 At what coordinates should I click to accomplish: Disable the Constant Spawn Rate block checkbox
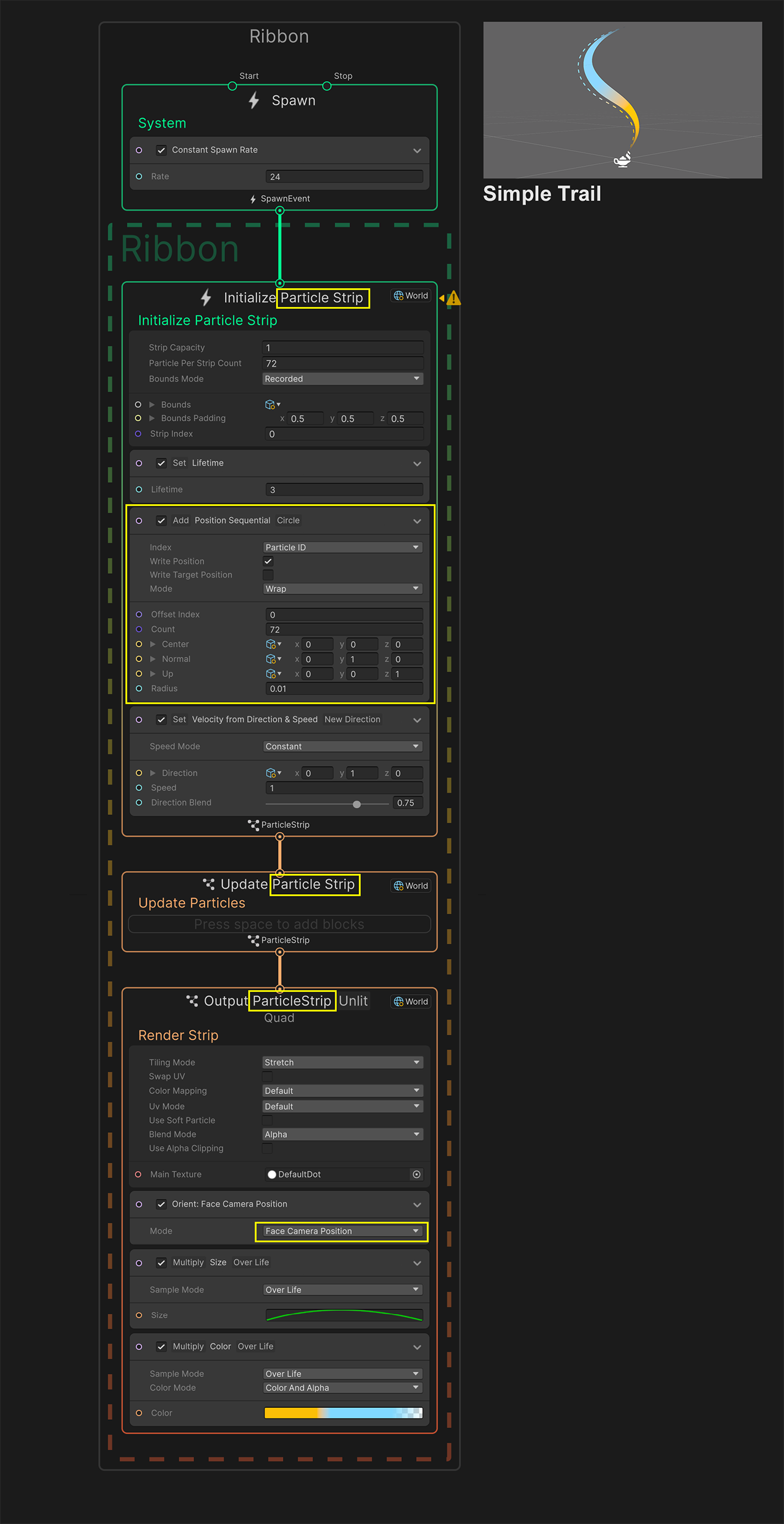point(161,150)
